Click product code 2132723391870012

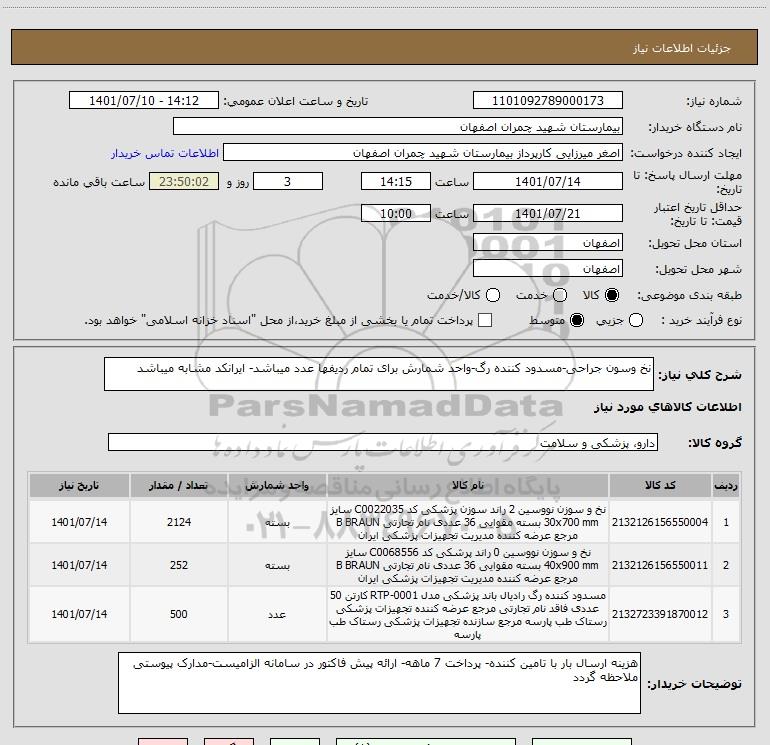click(660, 614)
